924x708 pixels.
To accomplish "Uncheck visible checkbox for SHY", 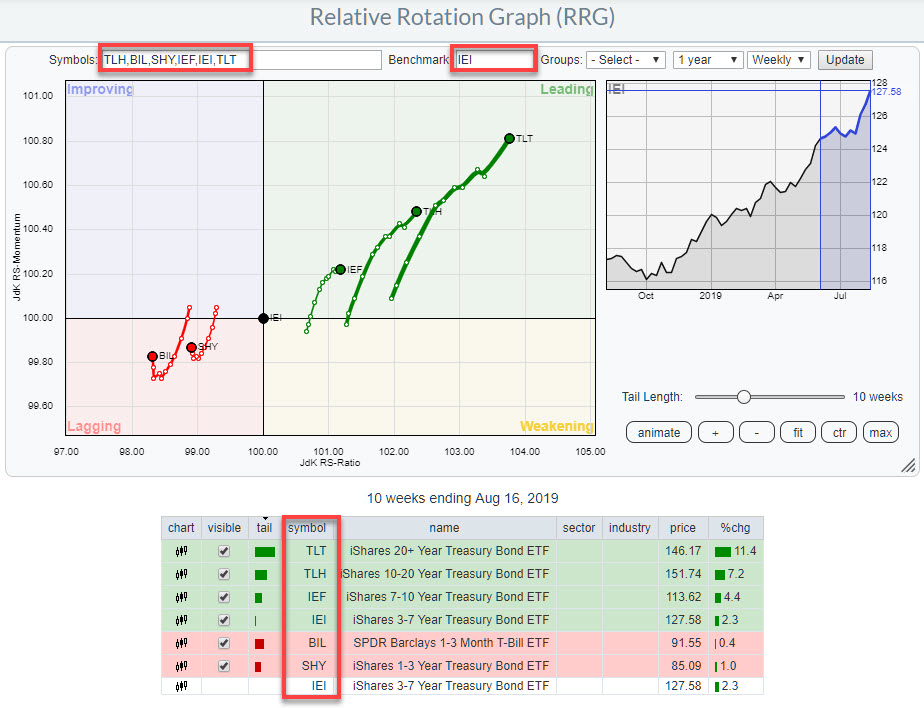I will pyautogui.click(x=224, y=666).
